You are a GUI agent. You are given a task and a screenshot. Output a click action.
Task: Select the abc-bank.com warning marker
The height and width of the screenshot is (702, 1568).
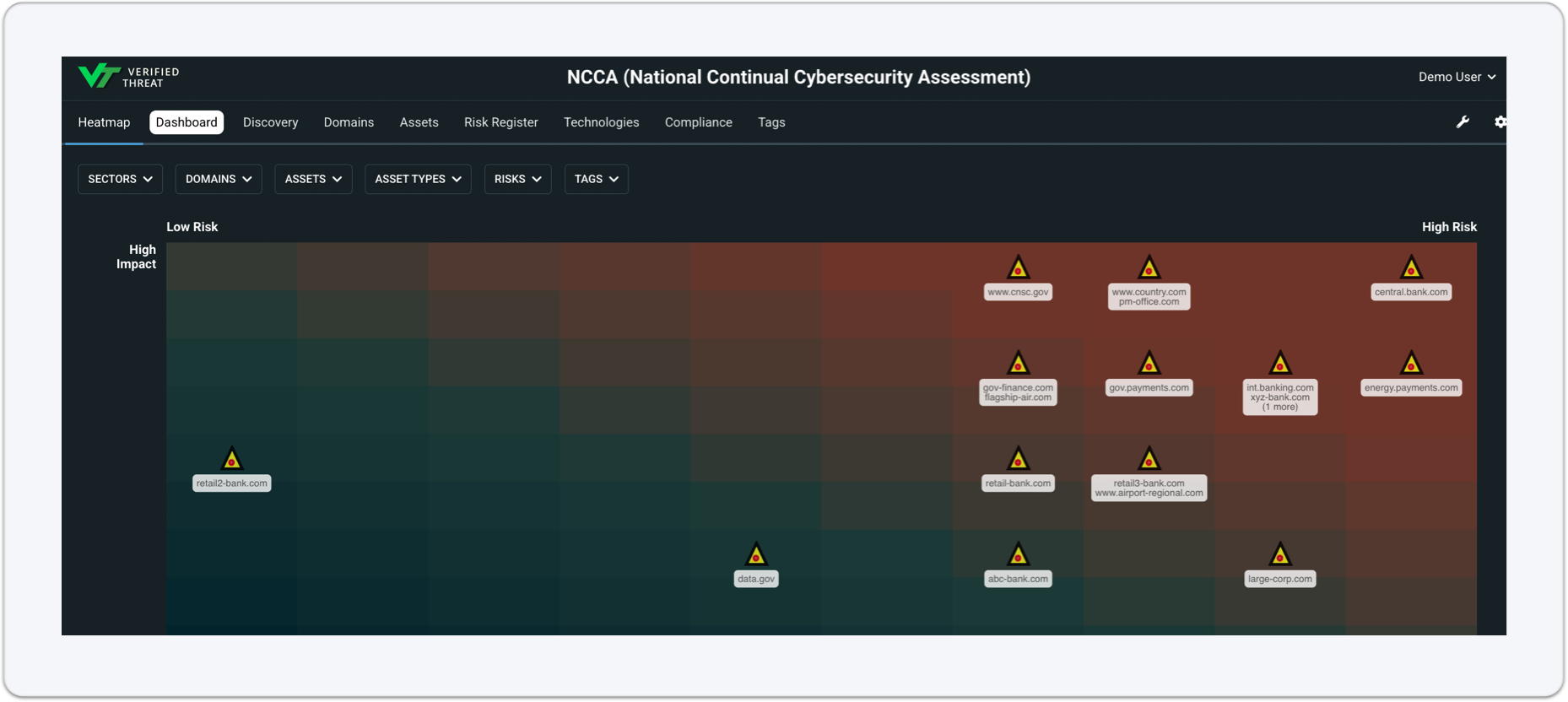(1018, 554)
